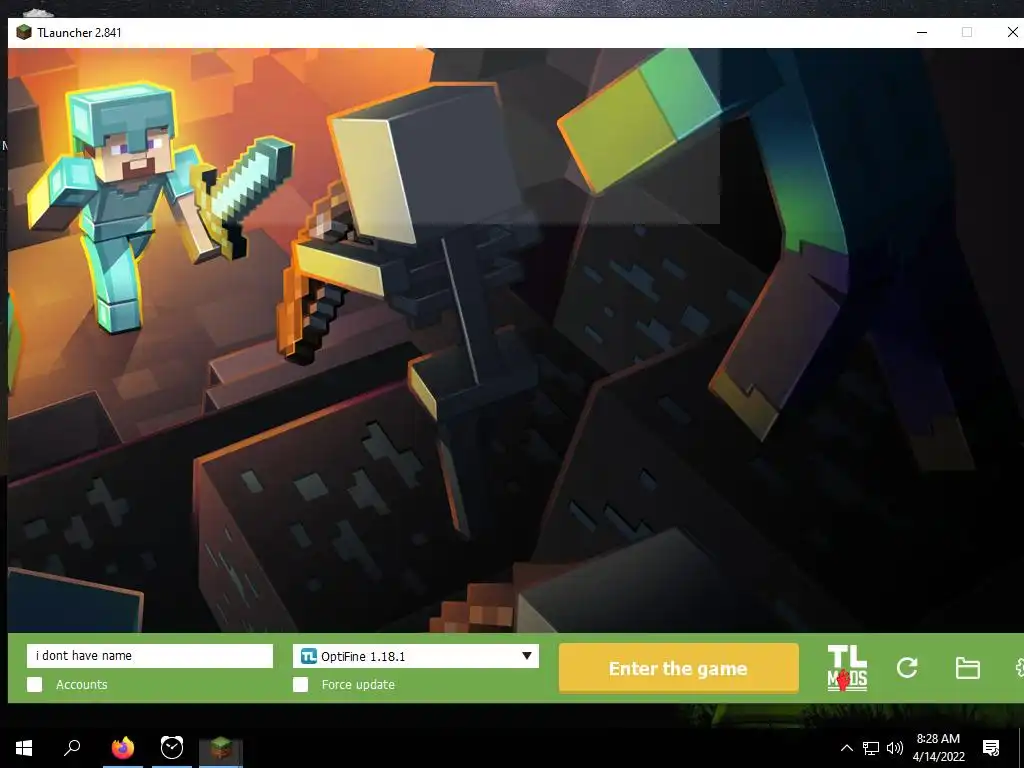Image resolution: width=1024 pixels, height=768 pixels.
Task: Open network status tray icon
Action: coord(871,748)
